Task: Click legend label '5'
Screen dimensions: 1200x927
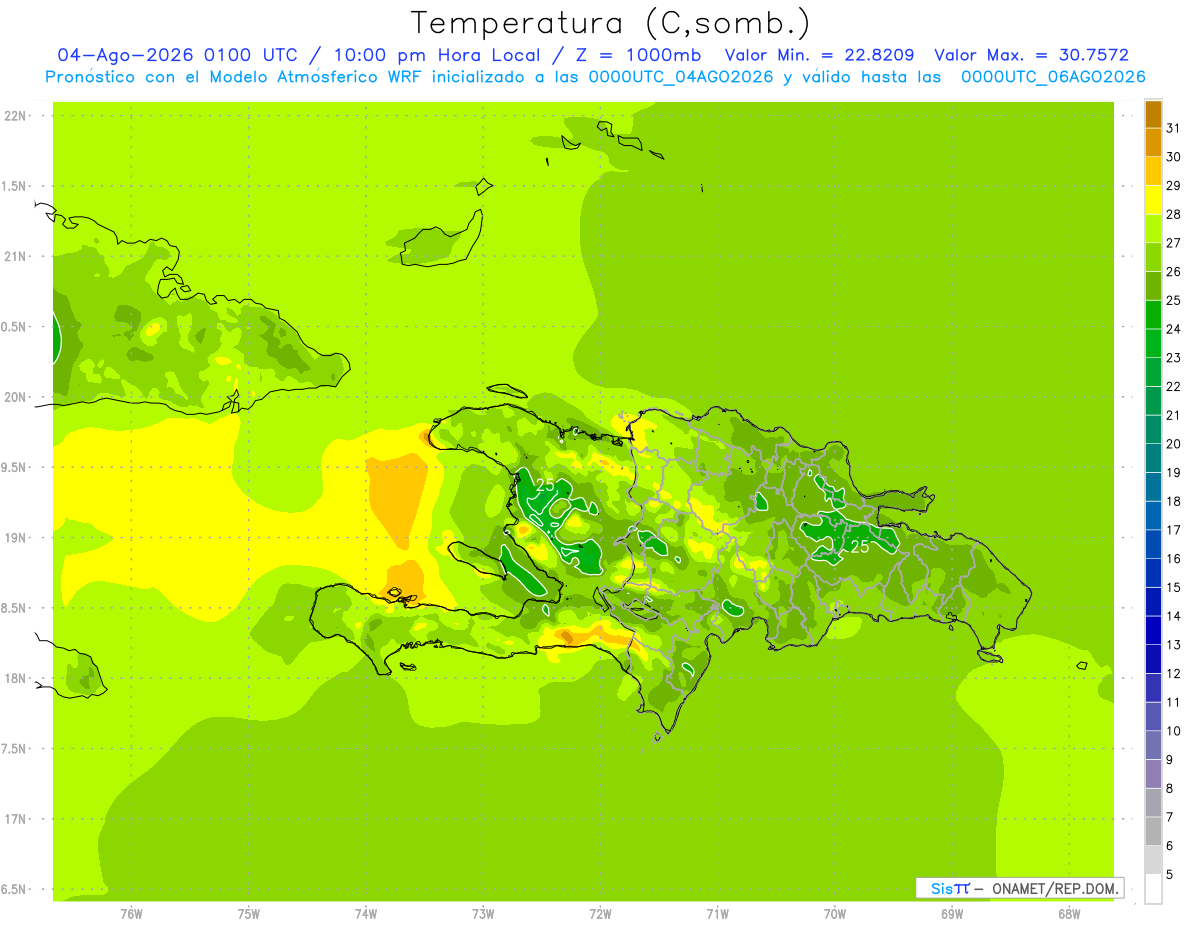Action: 1169,875
